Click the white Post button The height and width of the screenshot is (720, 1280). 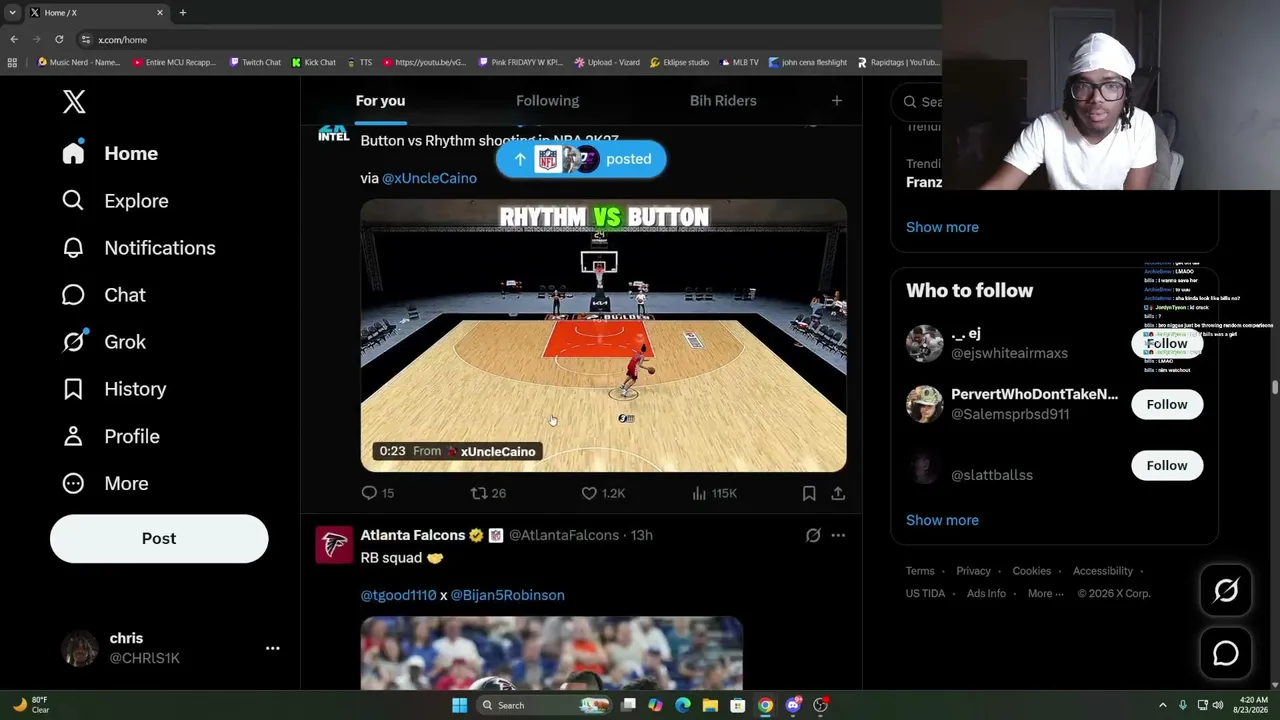(159, 538)
